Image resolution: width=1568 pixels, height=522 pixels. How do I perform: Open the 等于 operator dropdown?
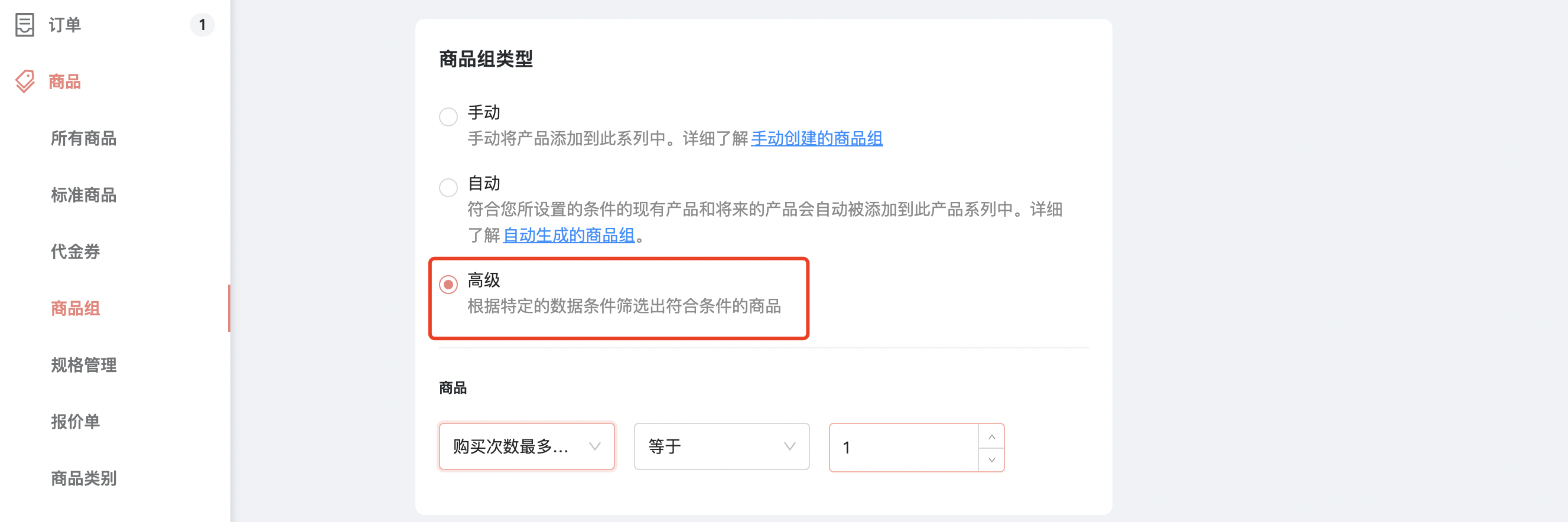coord(721,446)
